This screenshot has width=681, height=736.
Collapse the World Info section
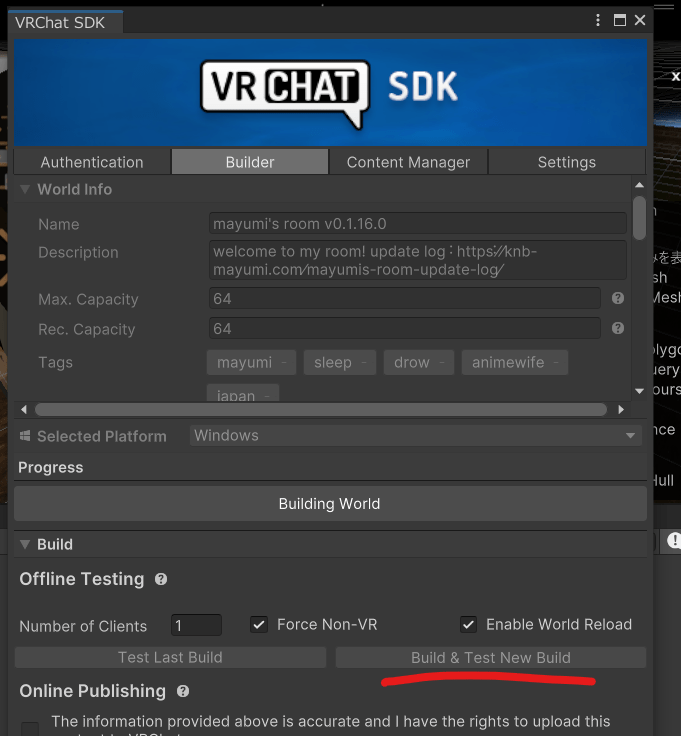click(x=26, y=189)
